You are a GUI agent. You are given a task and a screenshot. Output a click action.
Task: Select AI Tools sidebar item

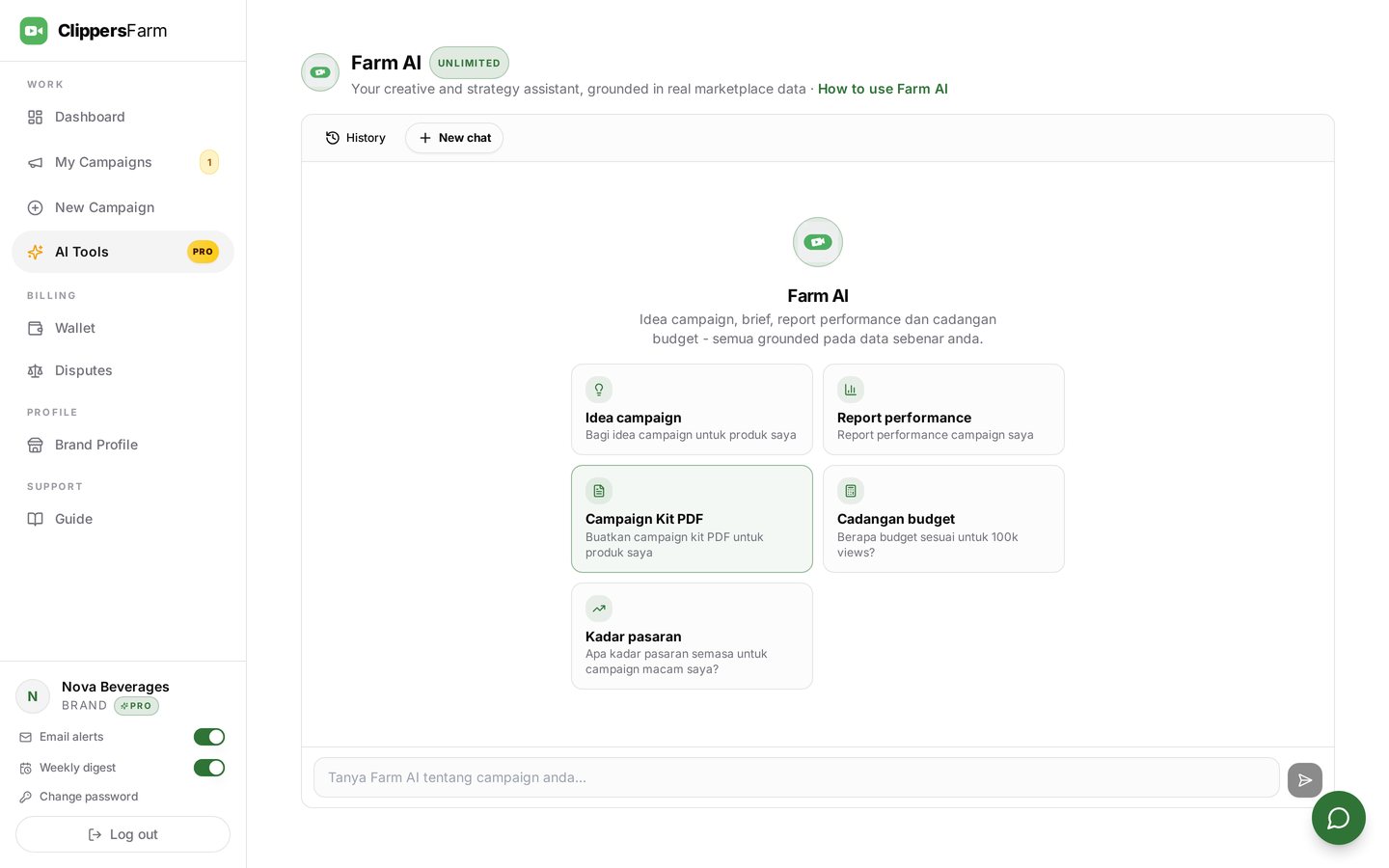coord(123,252)
